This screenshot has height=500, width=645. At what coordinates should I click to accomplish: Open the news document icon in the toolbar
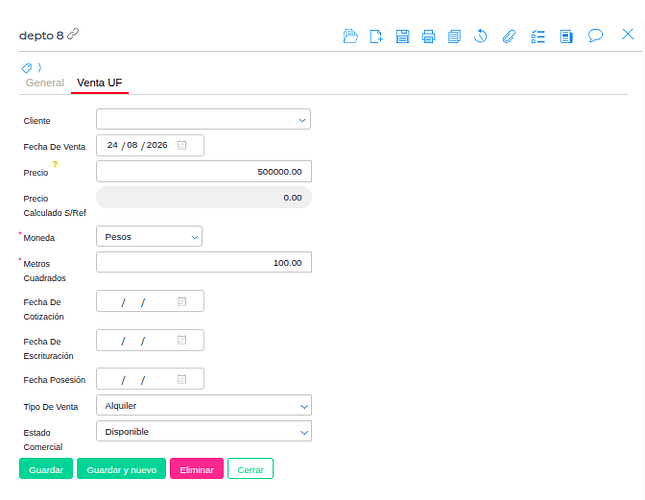566,36
